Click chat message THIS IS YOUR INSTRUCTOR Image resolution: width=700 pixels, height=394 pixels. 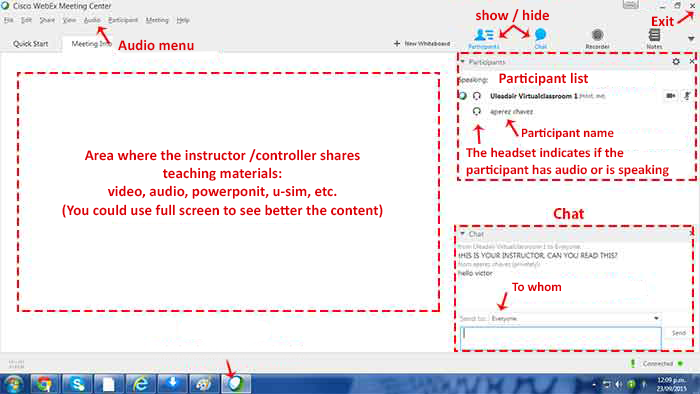[538, 255]
